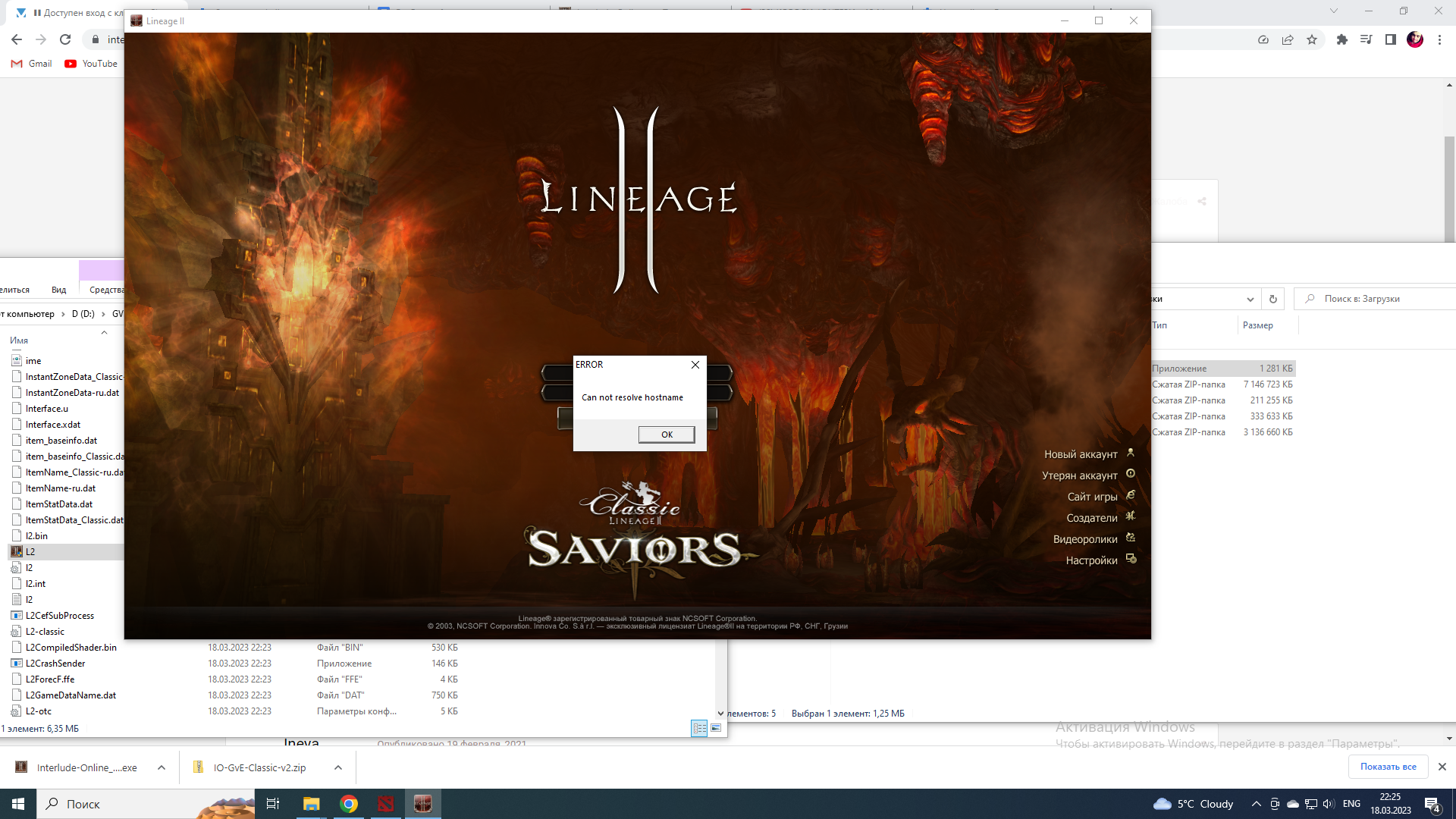
Task: Select L2GameDataName.dat file
Action: [x=71, y=695]
